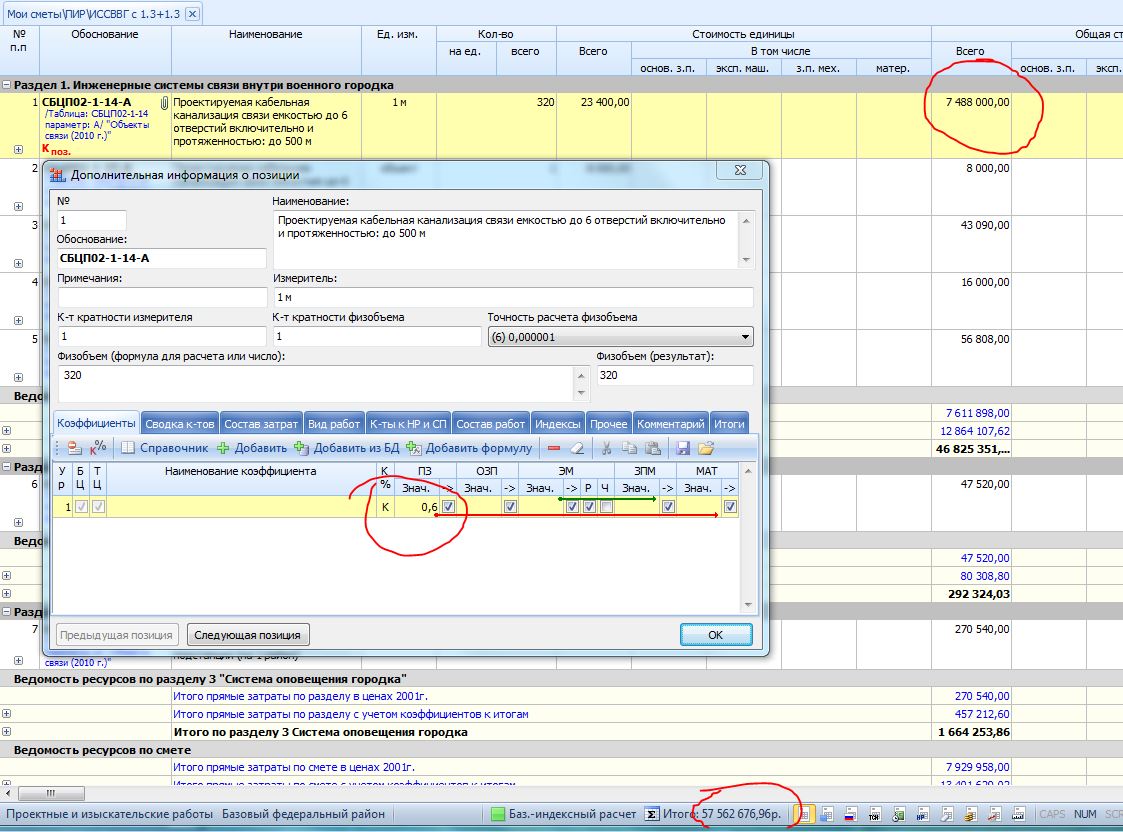Click the sigma icon next to Итого
This screenshot has width=1123, height=832.
[652, 814]
